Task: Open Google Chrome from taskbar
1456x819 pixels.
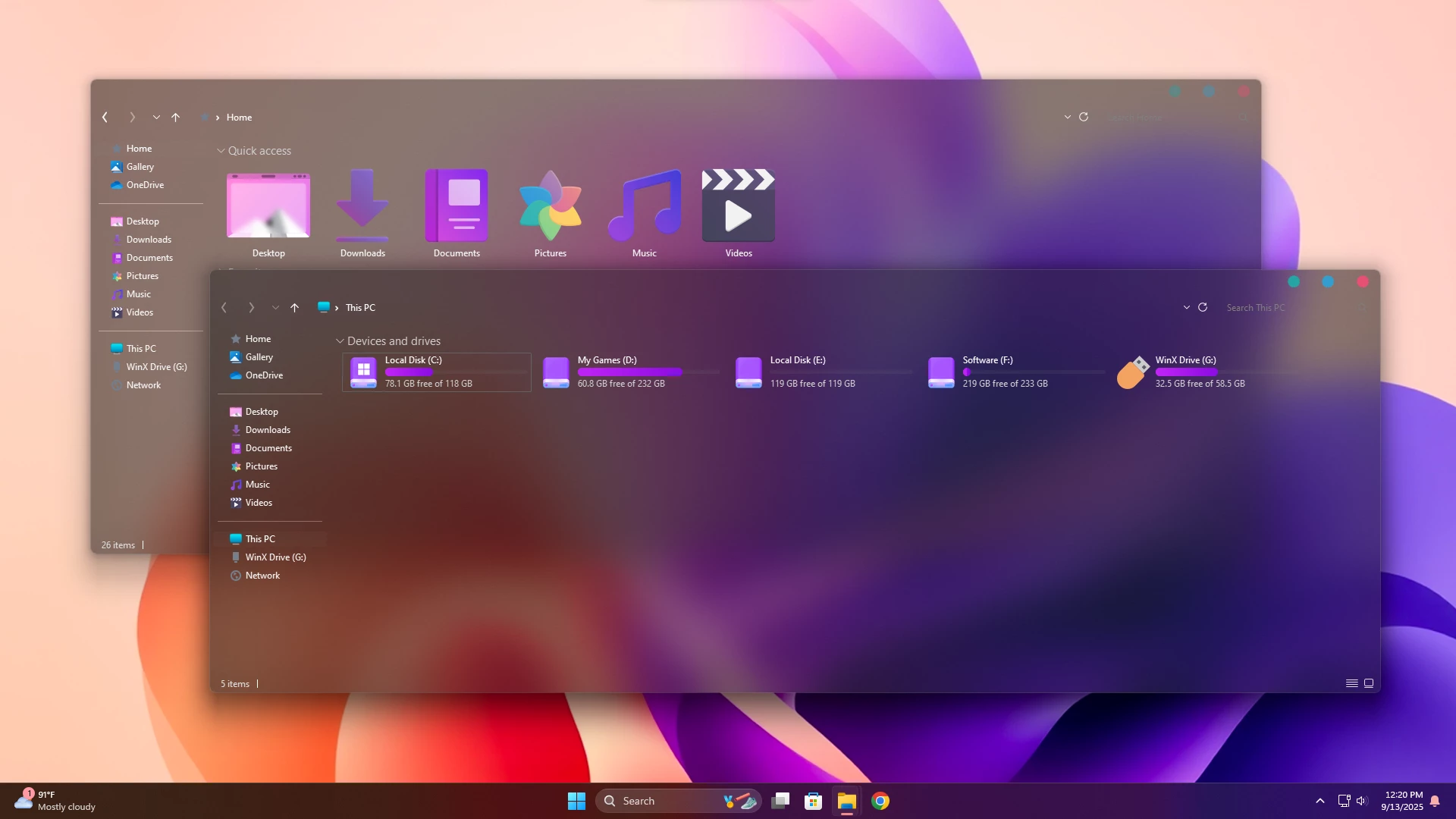Action: point(880,801)
